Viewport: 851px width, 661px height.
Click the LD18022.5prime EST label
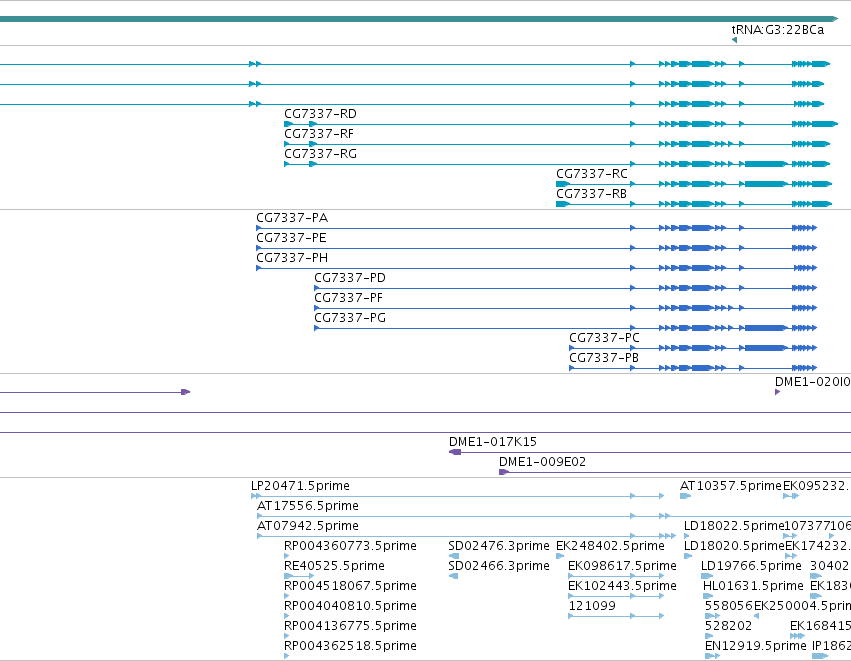pyautogui.click(x=734, y=526)
